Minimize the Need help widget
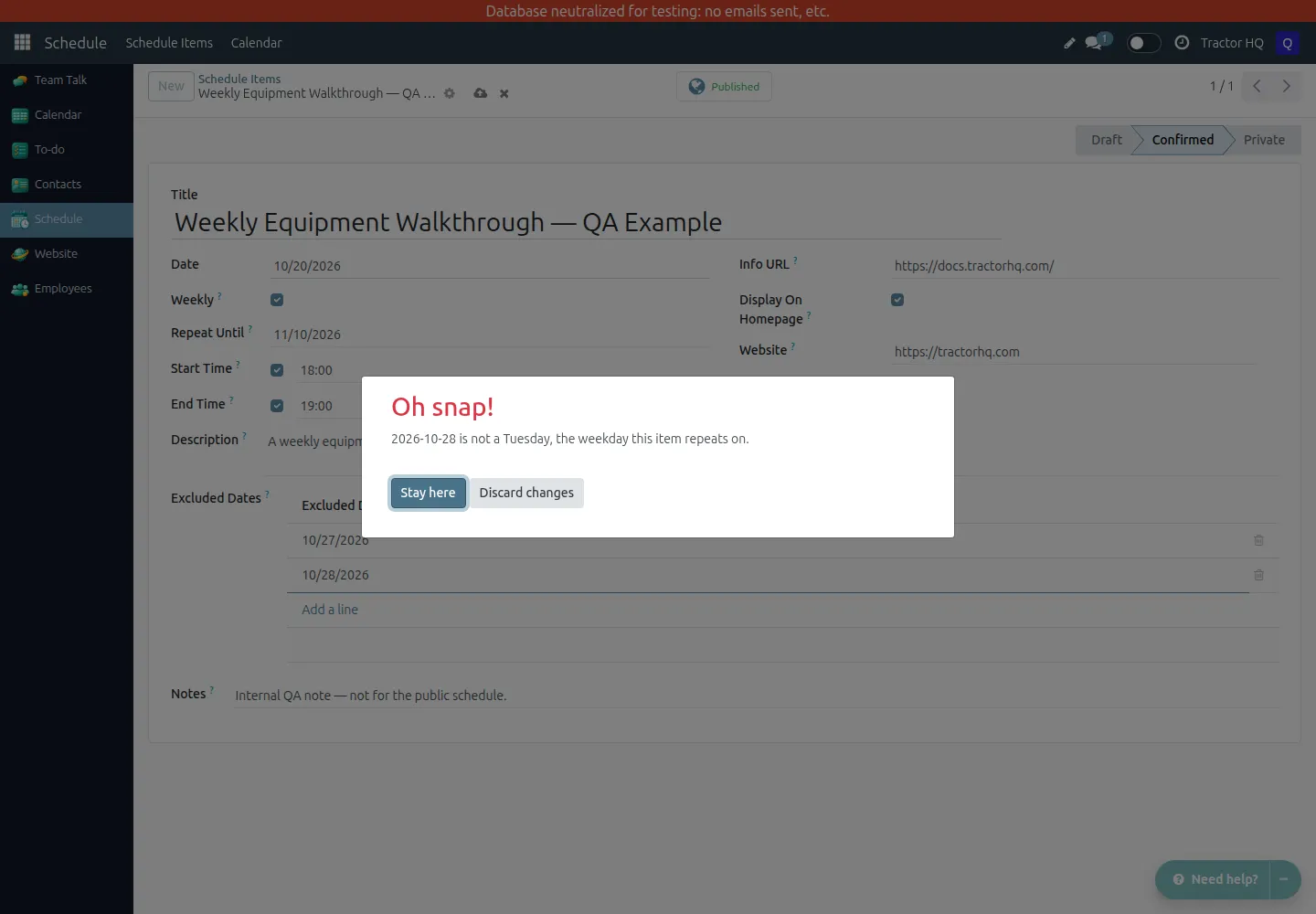The image size is (1316, 914). [x=1284, y=879]
